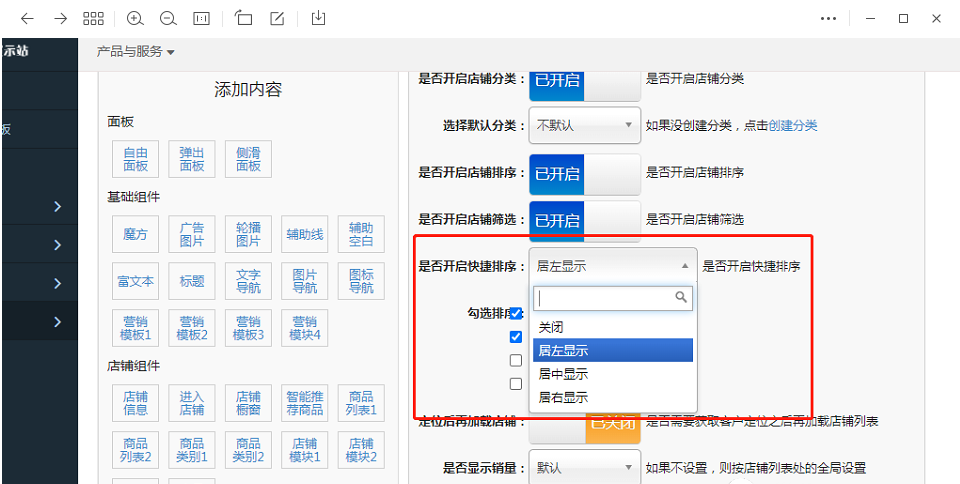Rotate the image using the rotate icon
This screenshot has width=960, height=484.
coord(244,19)
